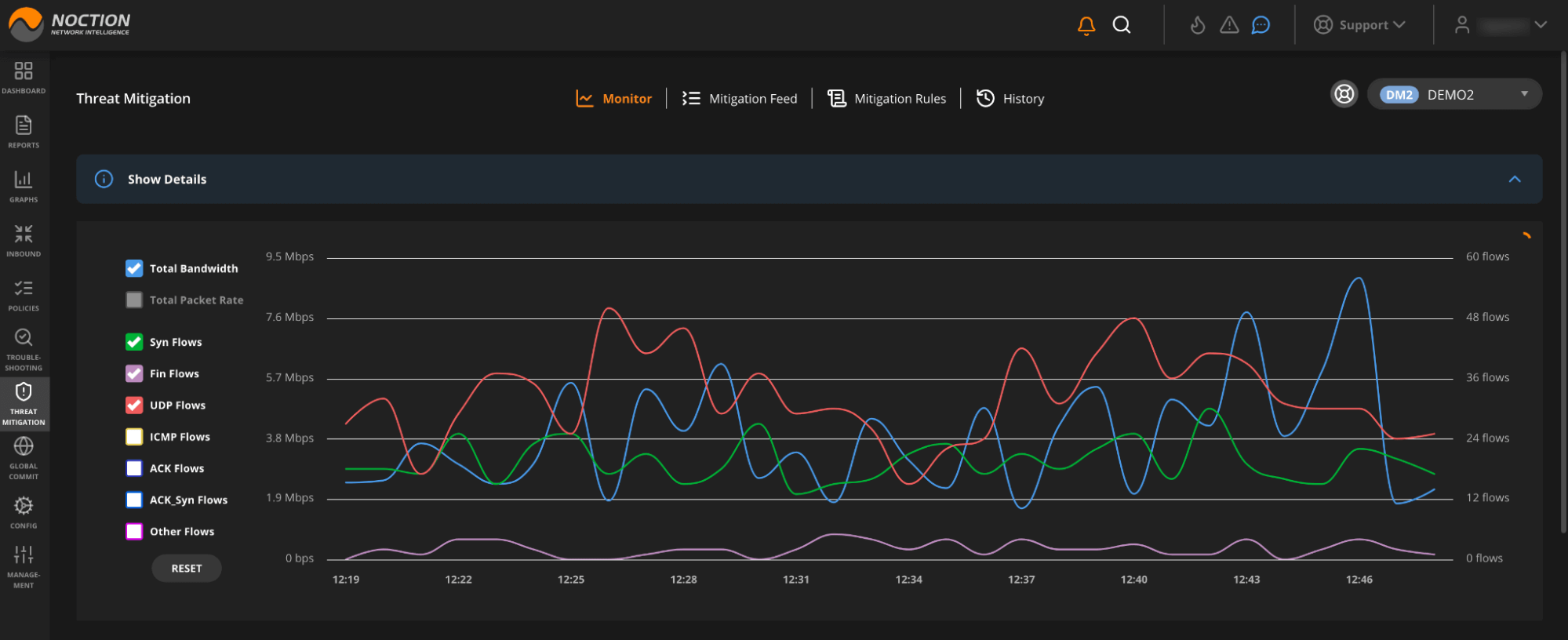
Task: Switch to the Mitigation Feed tab
Action: click(x=739, y=98)
